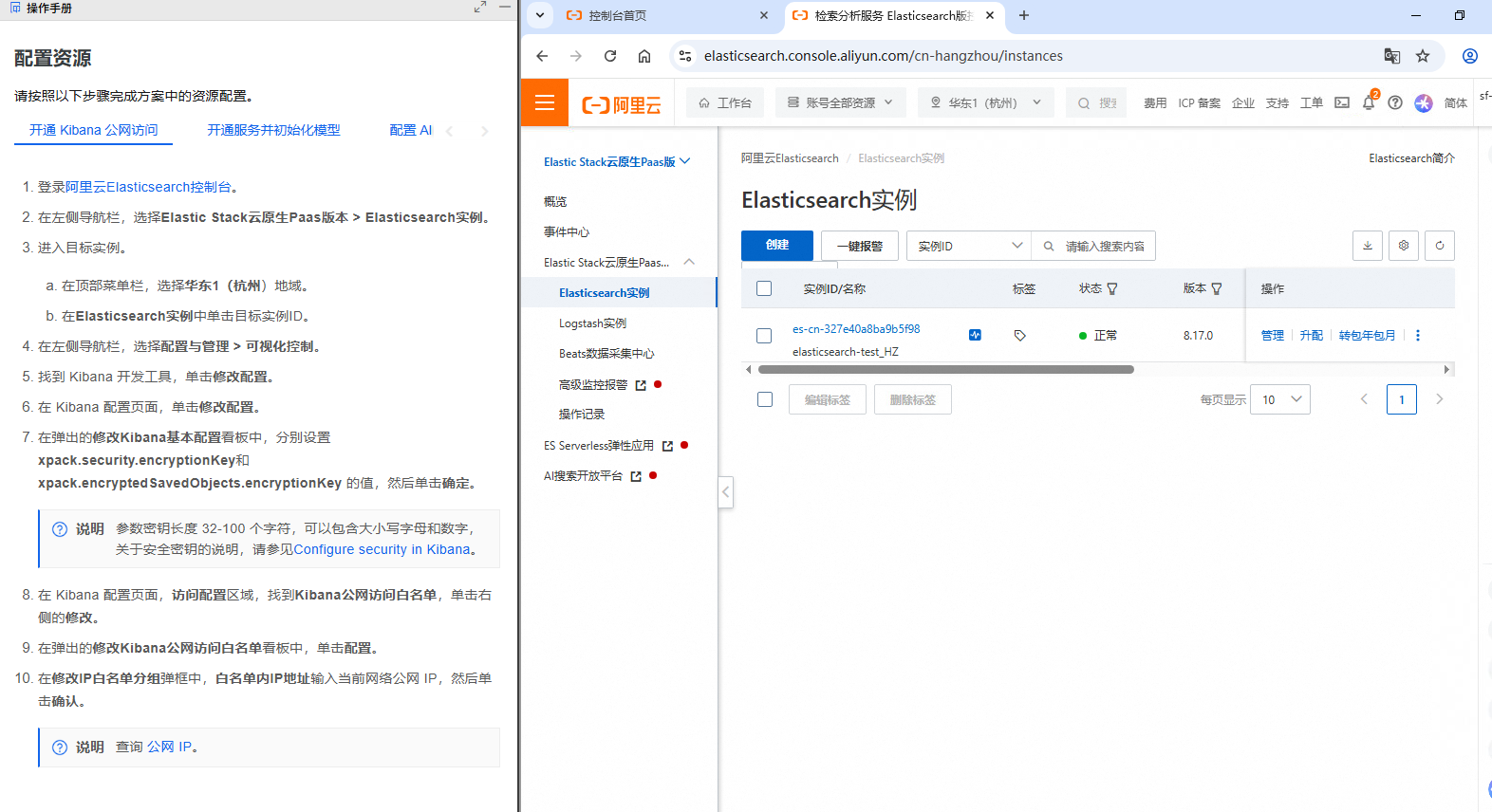
Task: Select all instances with header checkbox
Action: pos(764,288)
